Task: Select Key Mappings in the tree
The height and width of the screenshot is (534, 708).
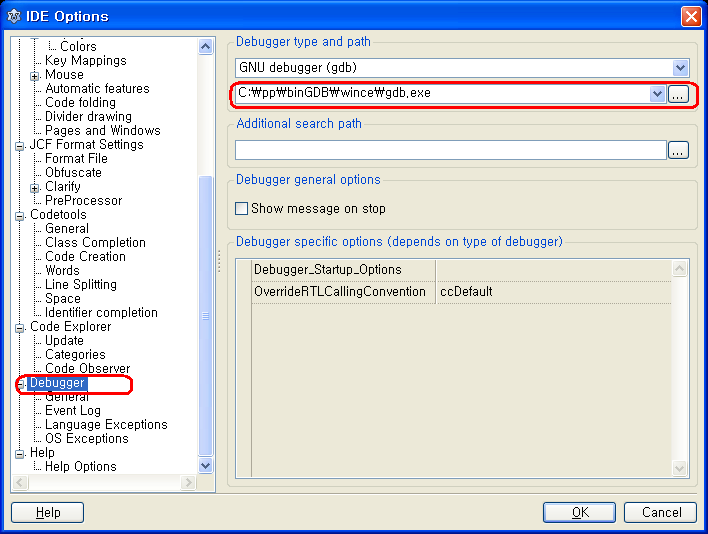Action: pos(86,60)
